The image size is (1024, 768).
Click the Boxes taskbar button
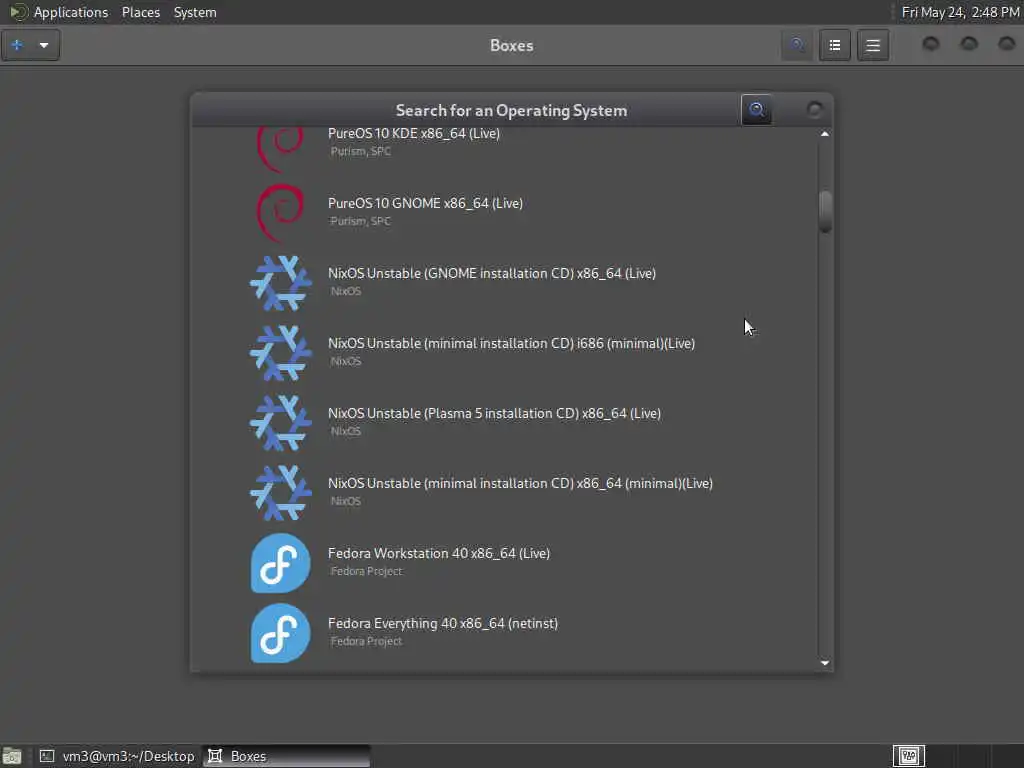[x=286, y=756]
